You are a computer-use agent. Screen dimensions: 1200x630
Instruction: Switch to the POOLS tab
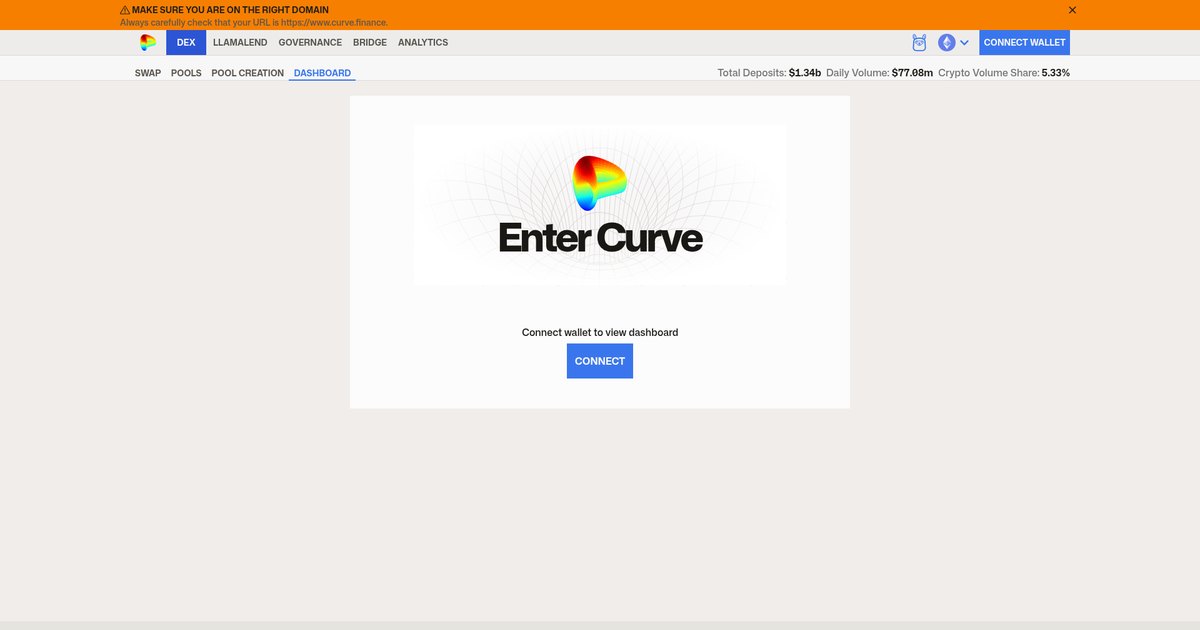186,73
